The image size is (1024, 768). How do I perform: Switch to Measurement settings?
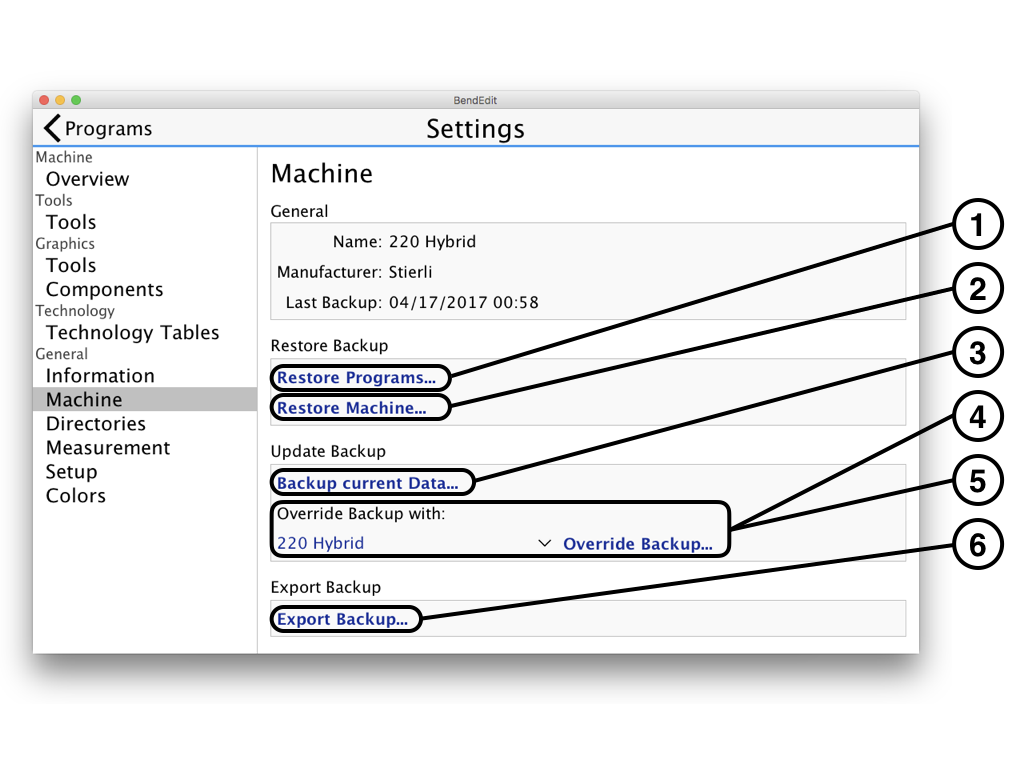tap(108, 448)
